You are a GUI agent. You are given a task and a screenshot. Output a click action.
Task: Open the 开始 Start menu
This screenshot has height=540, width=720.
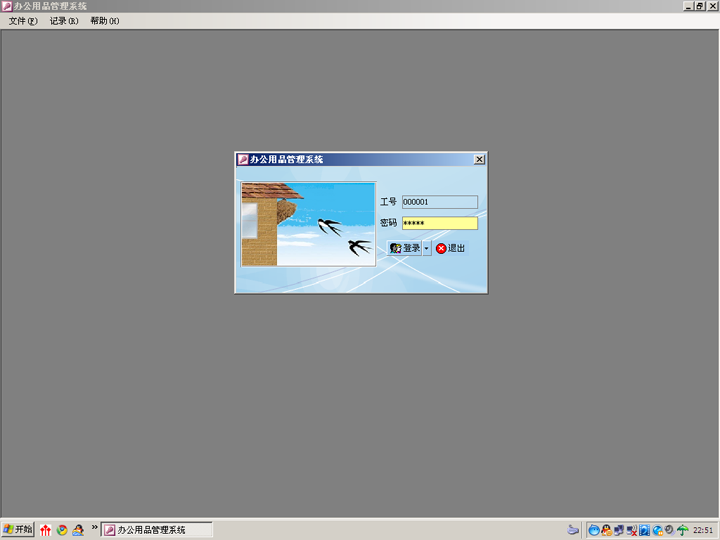(18, 529)
